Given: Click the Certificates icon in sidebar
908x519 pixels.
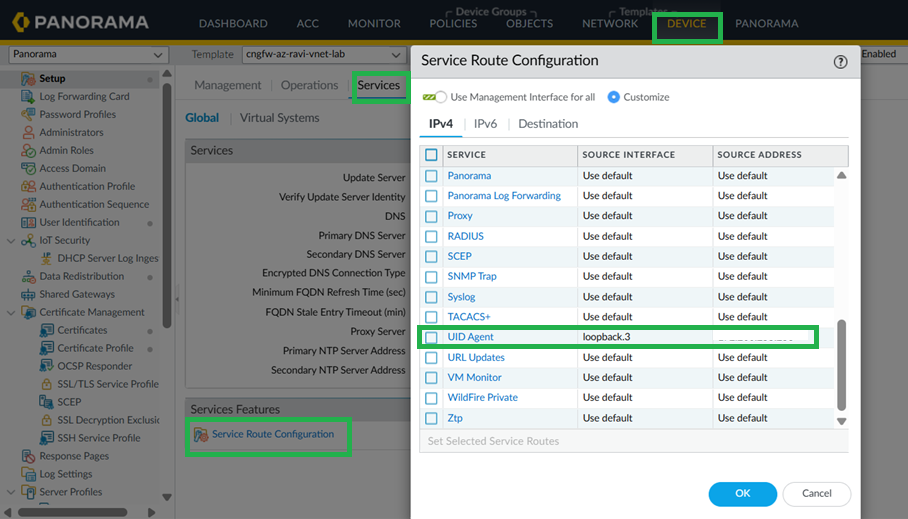Looking at the screenshot, I should [46, 330].
